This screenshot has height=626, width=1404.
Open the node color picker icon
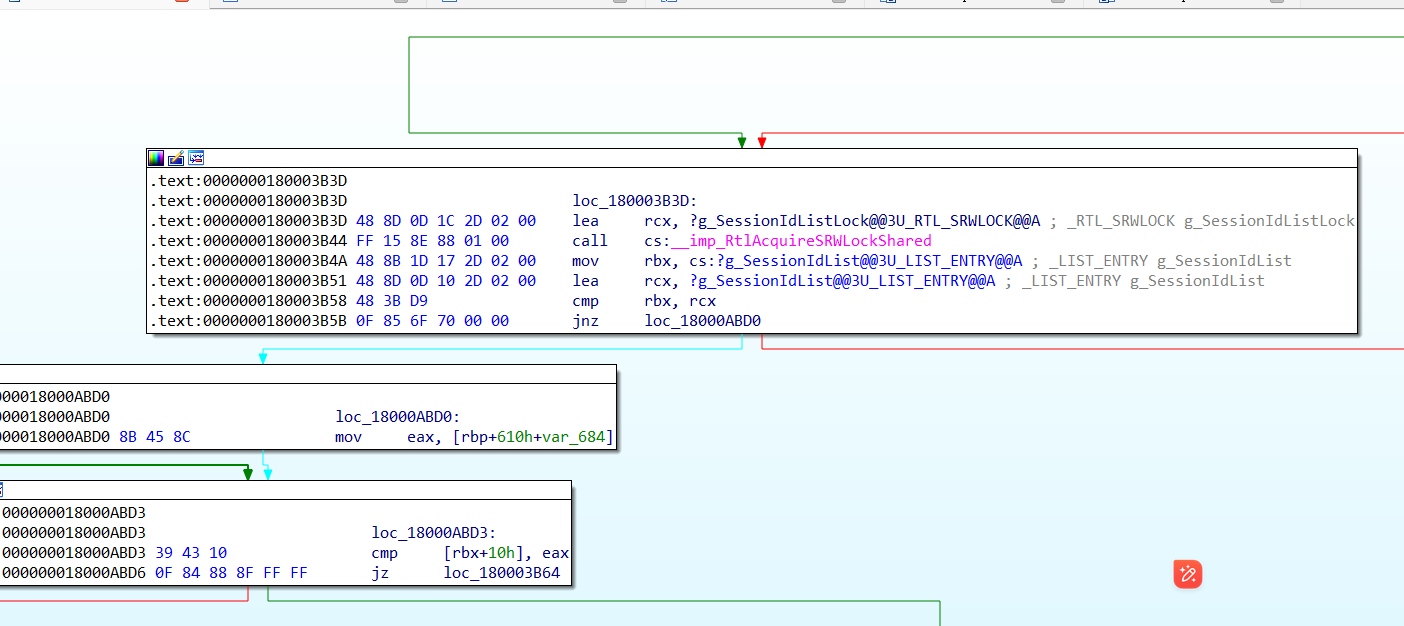155,158
